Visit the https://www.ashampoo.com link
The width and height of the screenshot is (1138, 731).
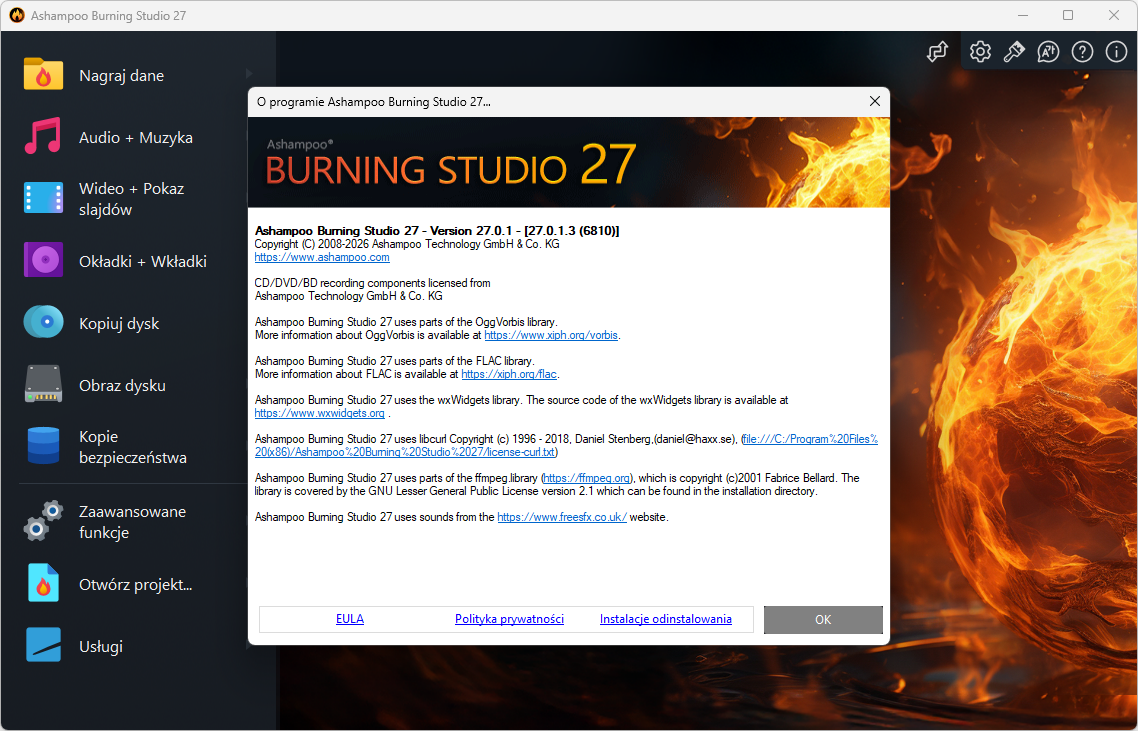(322, 257)
